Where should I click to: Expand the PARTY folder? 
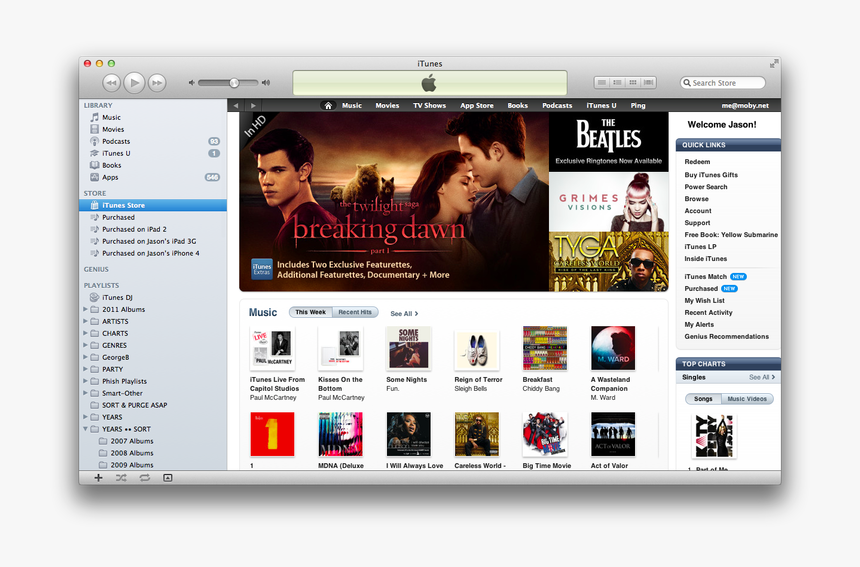tap(86, 369)
